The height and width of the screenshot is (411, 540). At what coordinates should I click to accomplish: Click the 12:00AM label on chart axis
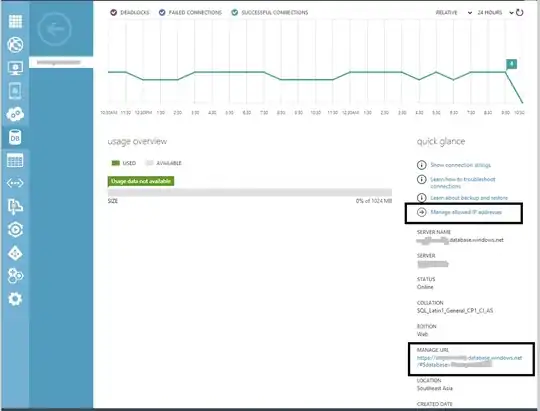point(350,113)
